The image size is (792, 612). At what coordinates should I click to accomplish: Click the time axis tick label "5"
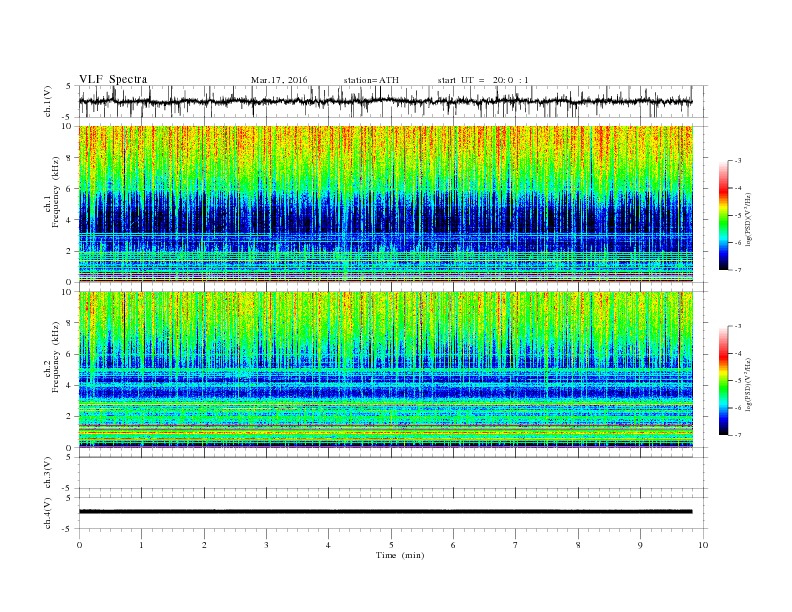point(391,545)
